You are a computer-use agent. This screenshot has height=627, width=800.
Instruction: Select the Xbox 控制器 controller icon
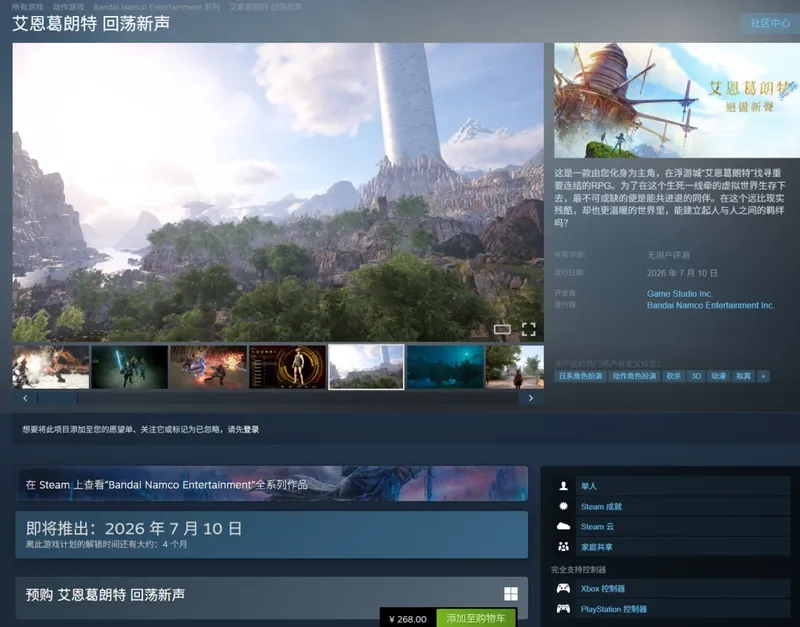pyautogui.click(x=563, y=589)
